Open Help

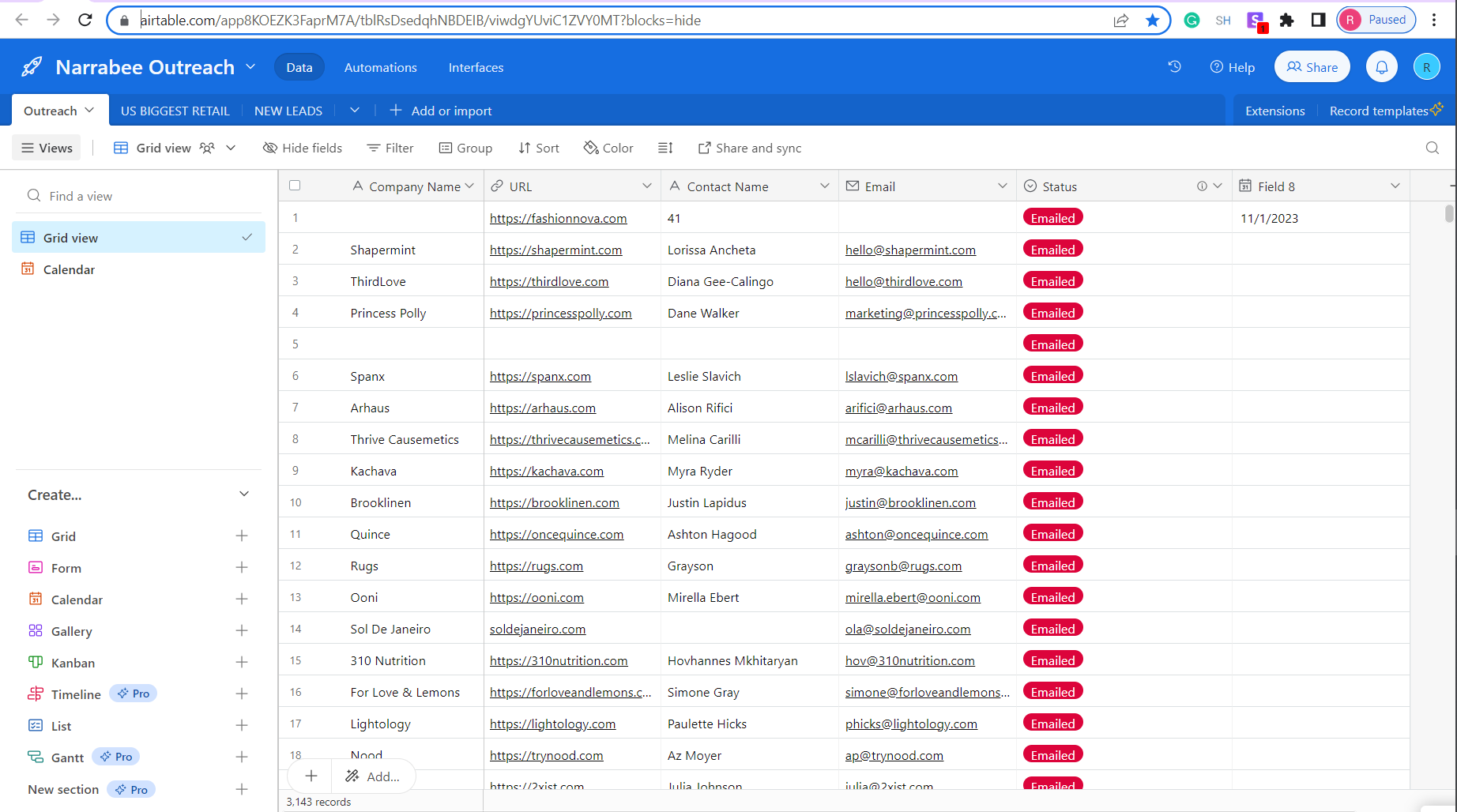[1233, 67]
